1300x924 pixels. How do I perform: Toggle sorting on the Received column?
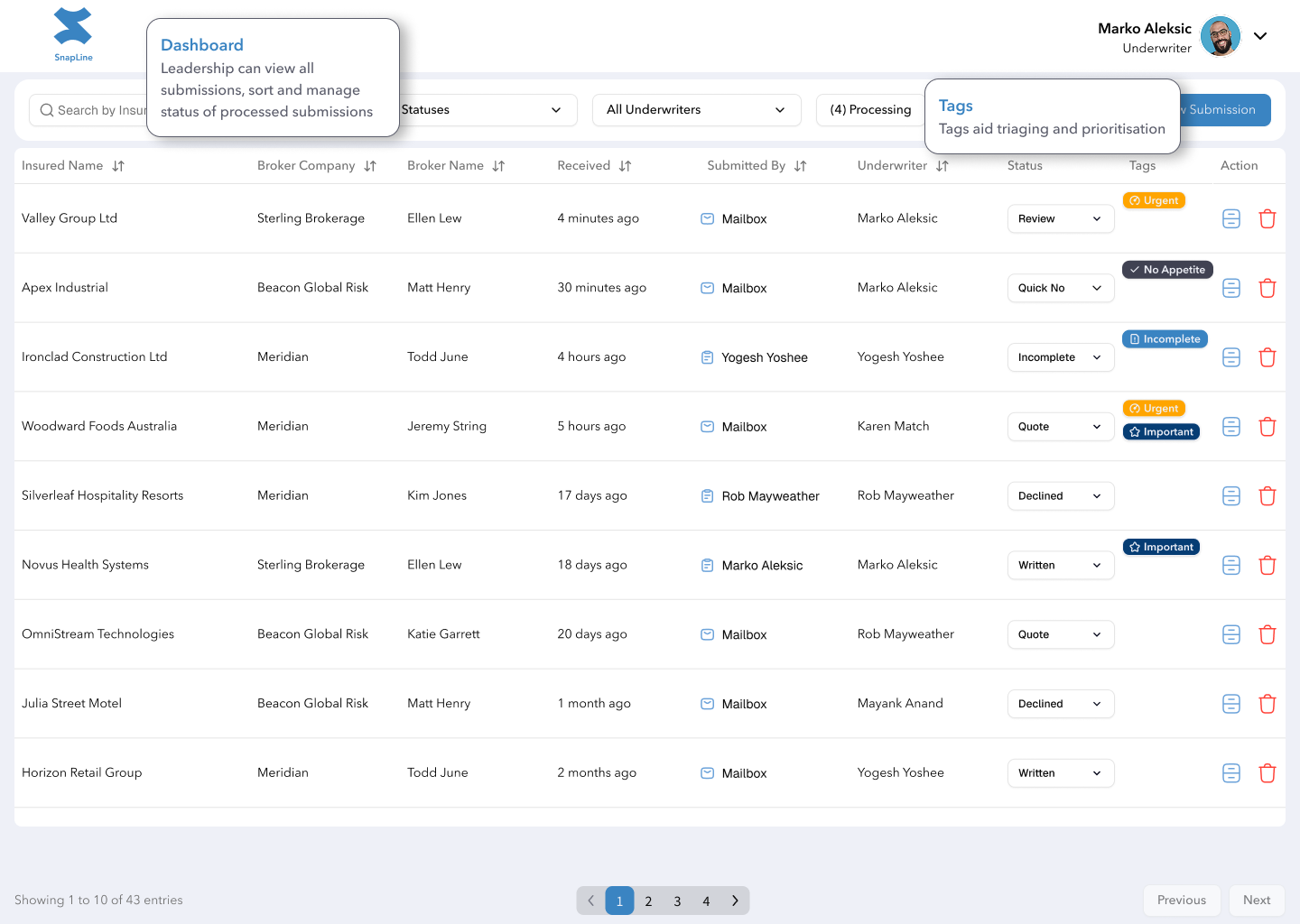coord(625,165)
